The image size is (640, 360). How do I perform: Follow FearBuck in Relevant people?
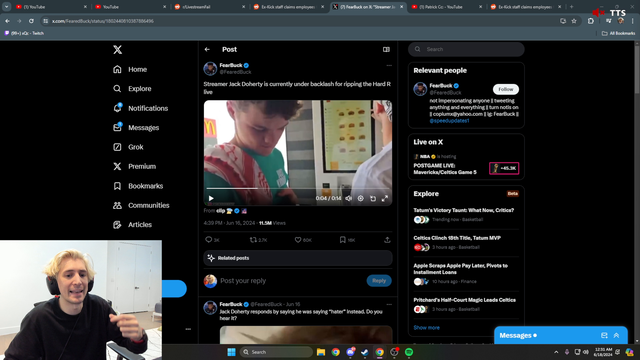[506, 89]
